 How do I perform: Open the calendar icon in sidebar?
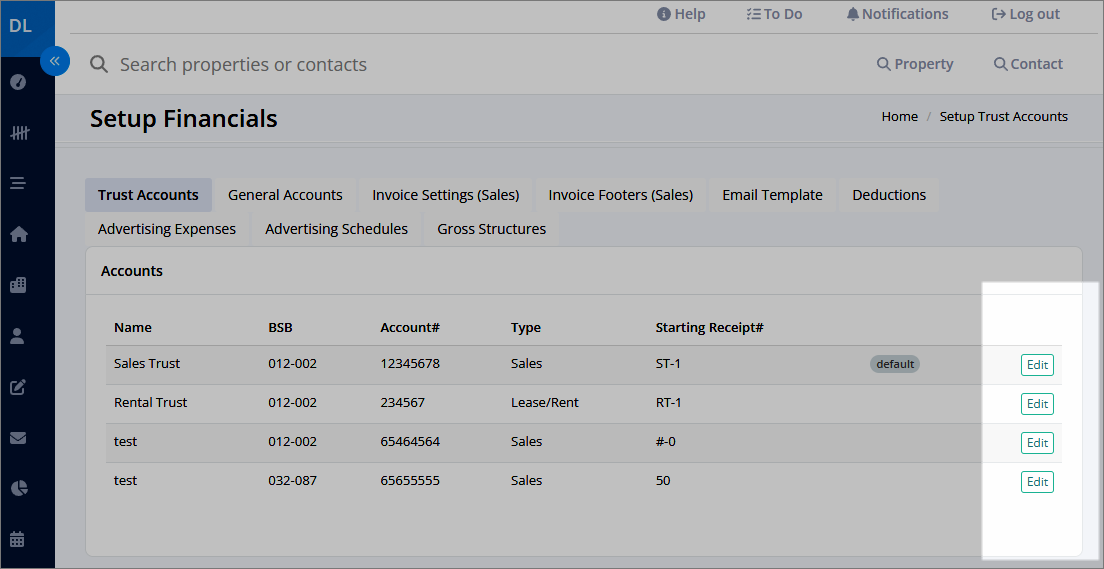click(18, 539)
